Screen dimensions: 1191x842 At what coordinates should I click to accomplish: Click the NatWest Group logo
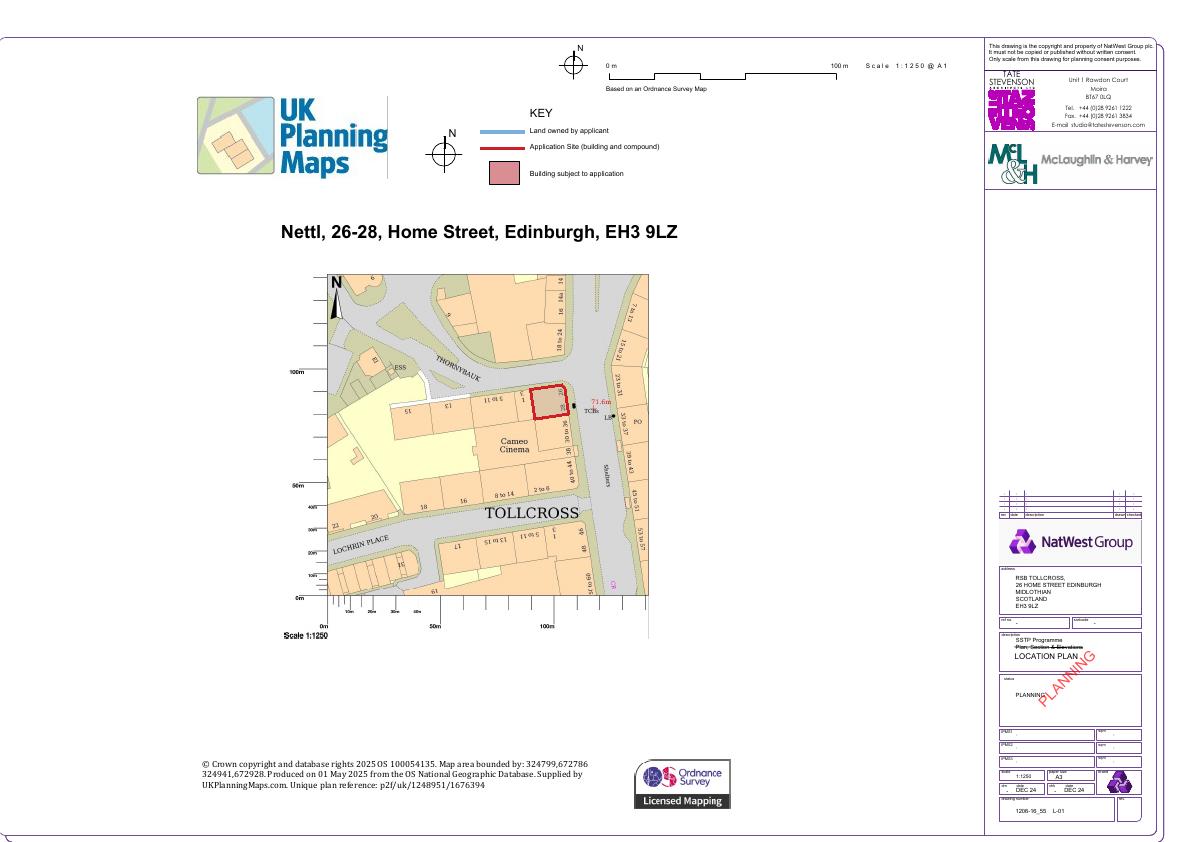[1070, 542]
